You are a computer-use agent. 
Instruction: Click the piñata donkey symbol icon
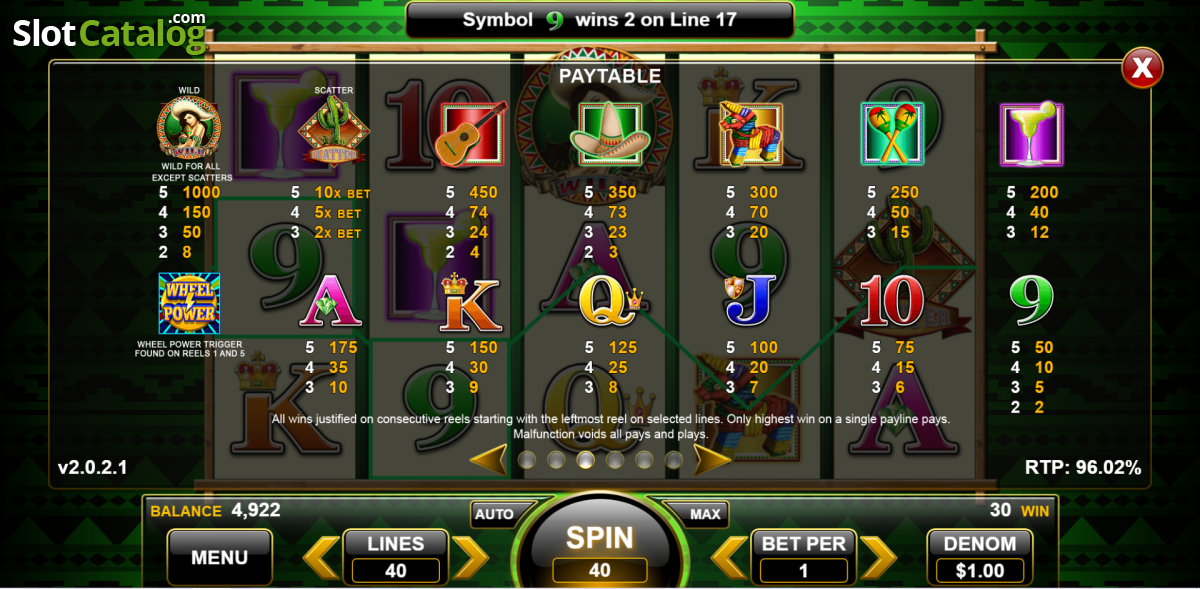752,133
